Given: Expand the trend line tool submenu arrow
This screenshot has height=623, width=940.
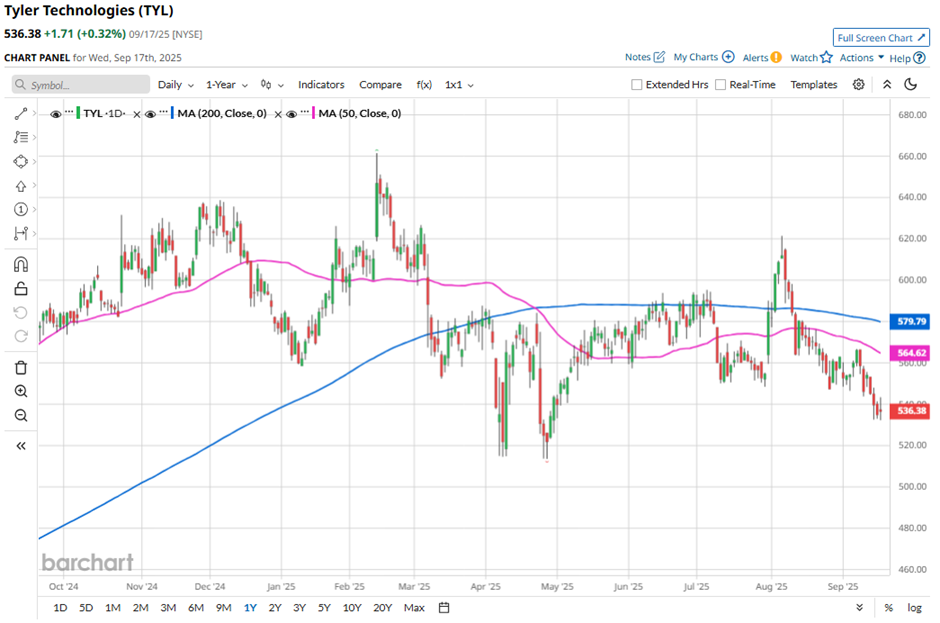Looking at the screenshot, I should (x=34, y=113).
